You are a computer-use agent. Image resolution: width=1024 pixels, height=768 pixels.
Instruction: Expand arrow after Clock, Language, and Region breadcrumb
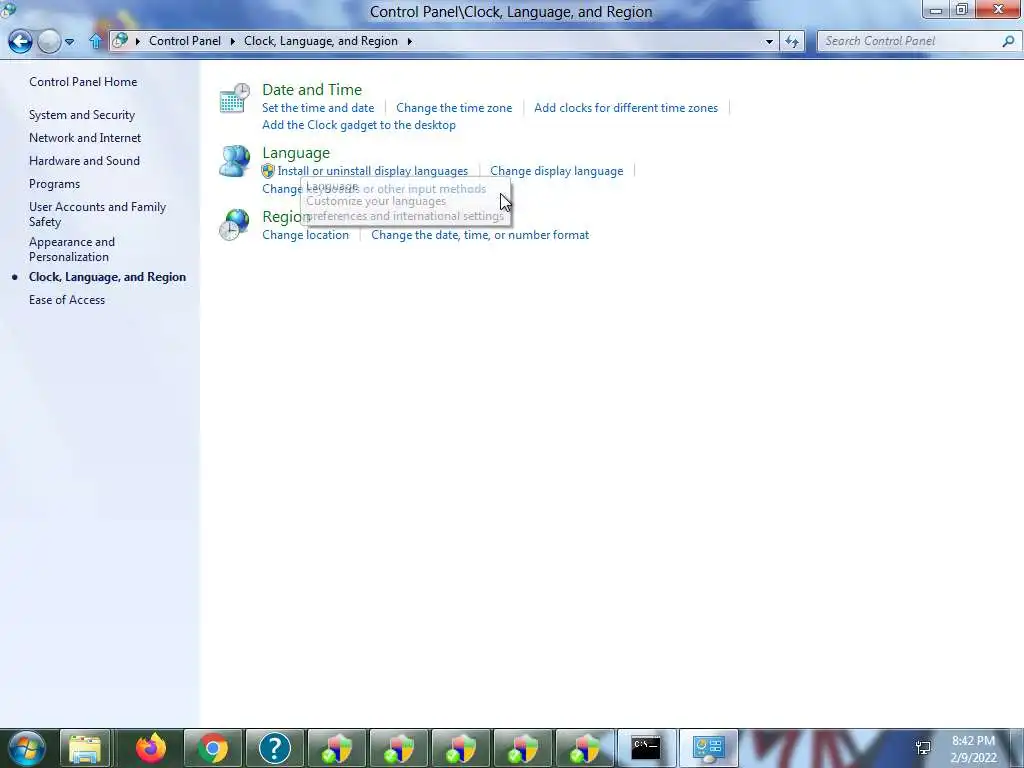(409, 41)
